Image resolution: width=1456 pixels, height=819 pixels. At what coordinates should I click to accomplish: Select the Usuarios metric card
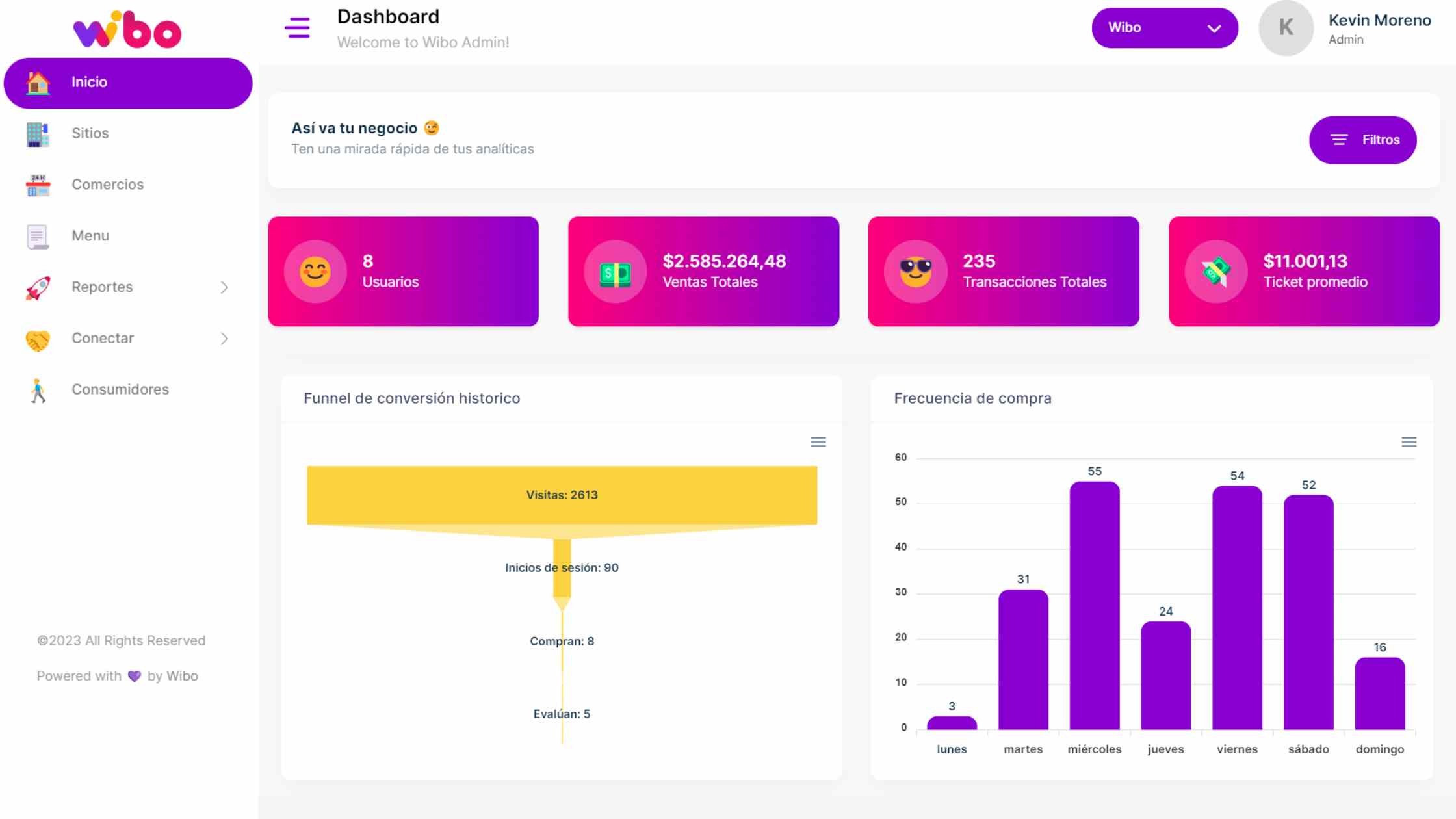click(x=403, y=271)
